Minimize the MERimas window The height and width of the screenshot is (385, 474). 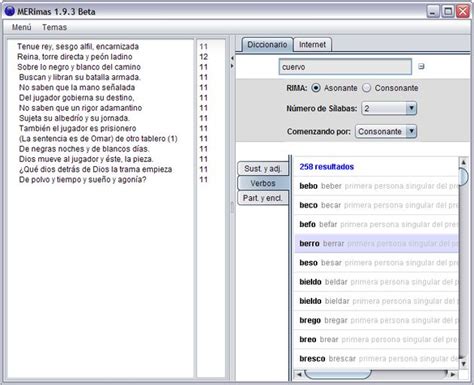click(x=433, y=12)
